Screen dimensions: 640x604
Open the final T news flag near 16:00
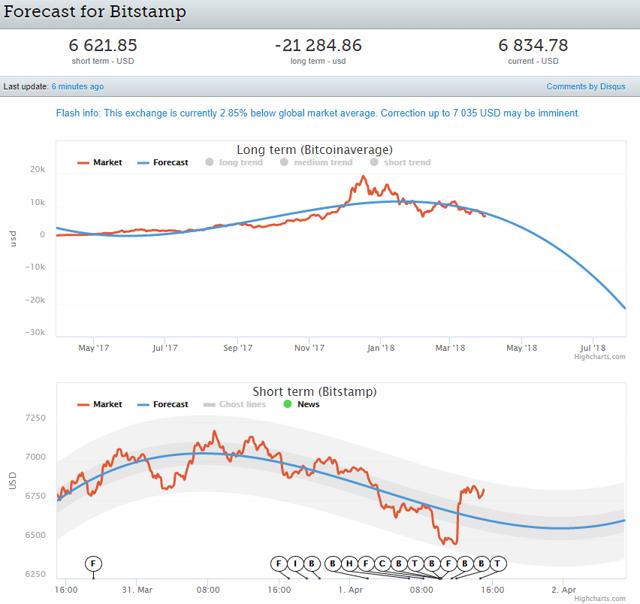pyautogui.click(x=498, y=564)
